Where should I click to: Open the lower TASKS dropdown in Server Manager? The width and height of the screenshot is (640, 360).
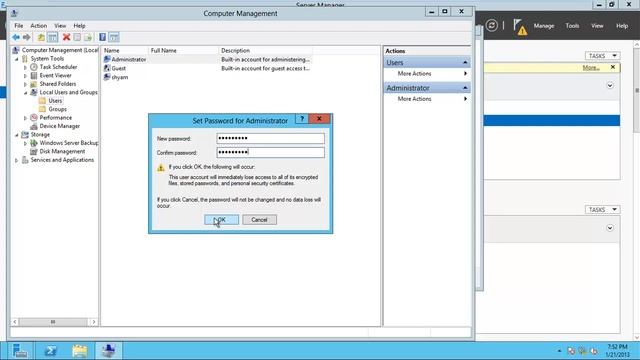point(602,209)
